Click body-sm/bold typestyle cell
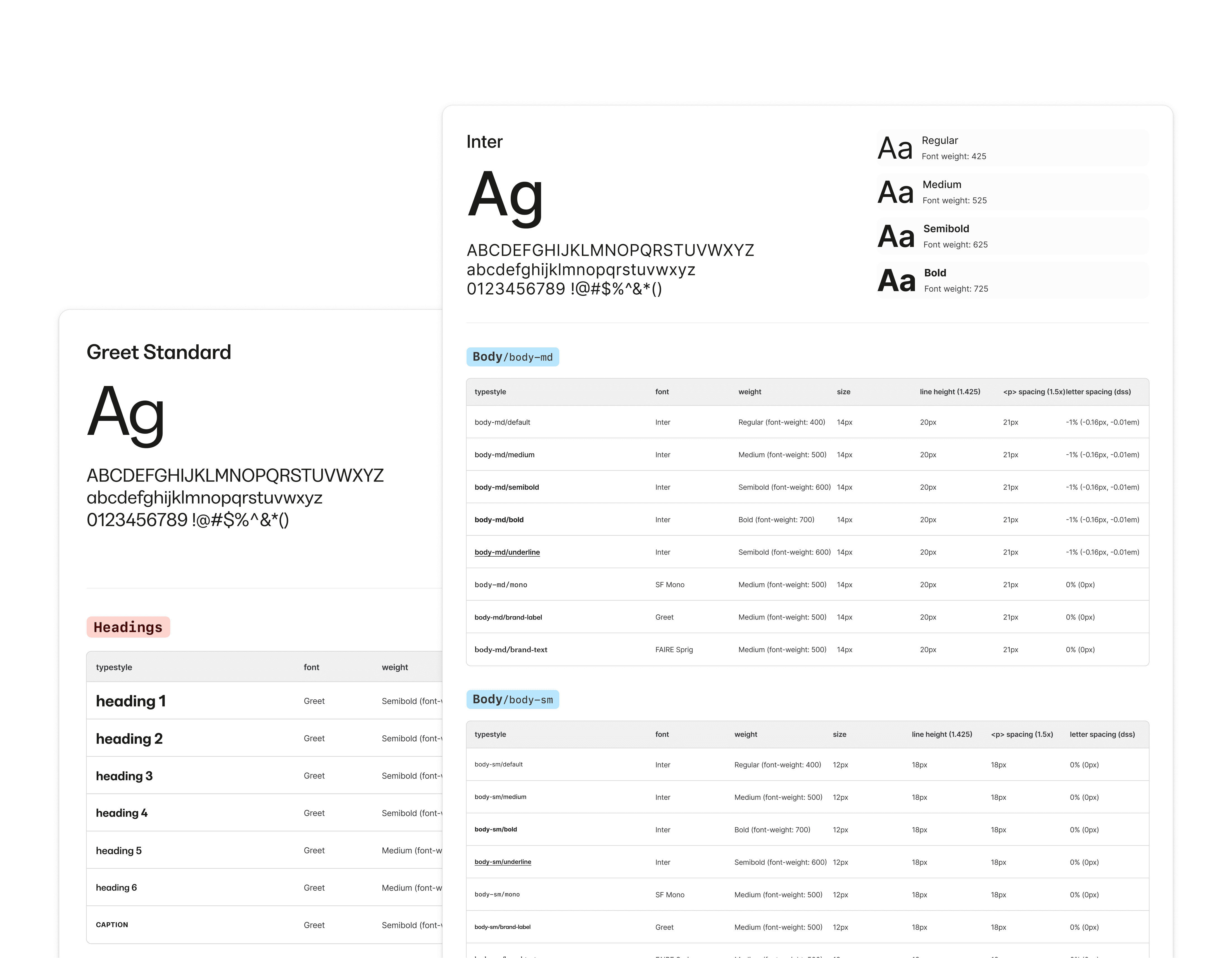Image resolution: width=1232 pixels, height=958 pixels. [496, 830]
